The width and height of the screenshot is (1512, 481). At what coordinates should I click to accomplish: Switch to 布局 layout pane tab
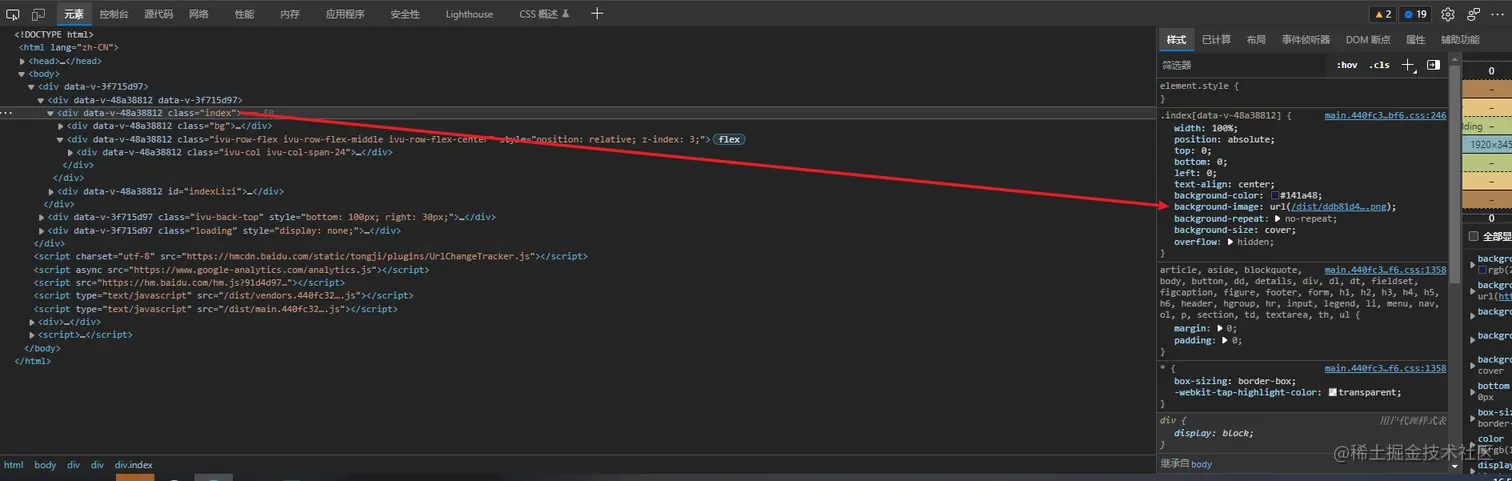(1256, 40)
